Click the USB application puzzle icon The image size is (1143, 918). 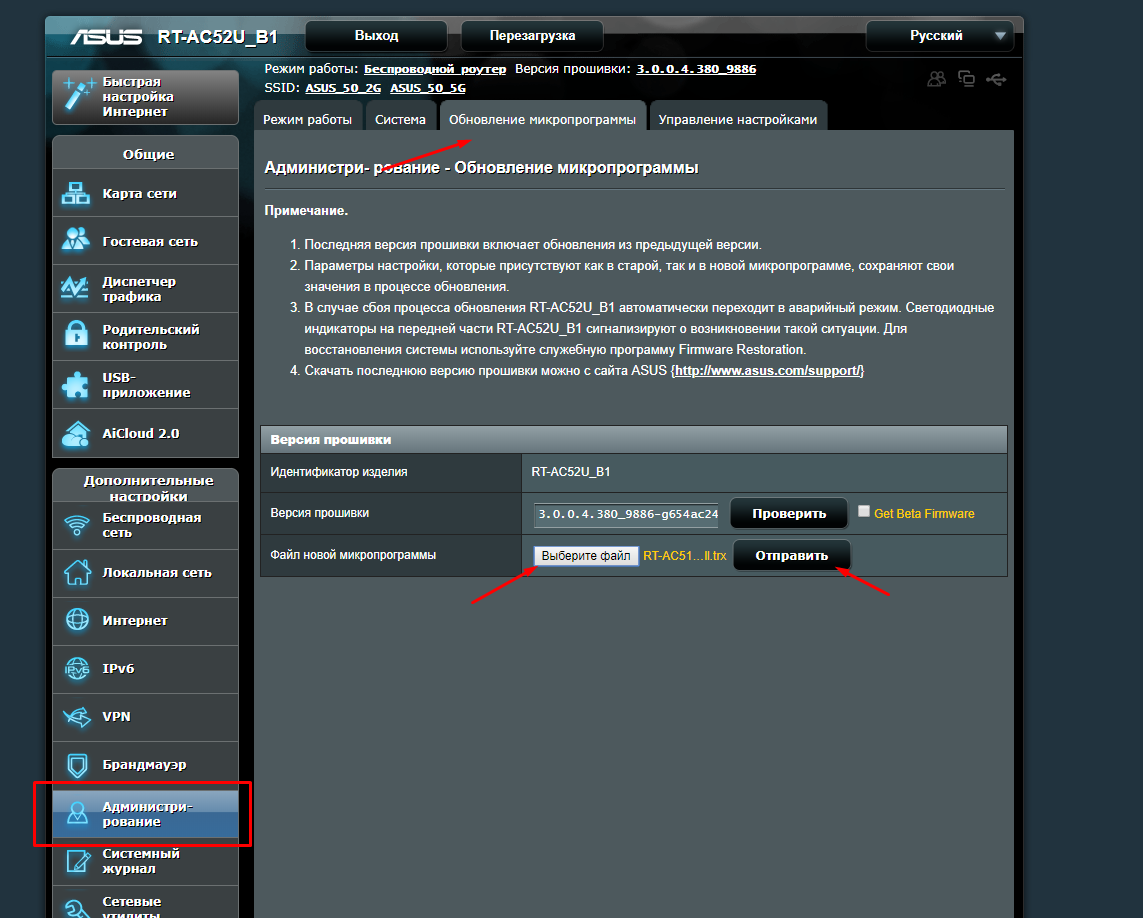pyautogui.click(x=76, y=385)
